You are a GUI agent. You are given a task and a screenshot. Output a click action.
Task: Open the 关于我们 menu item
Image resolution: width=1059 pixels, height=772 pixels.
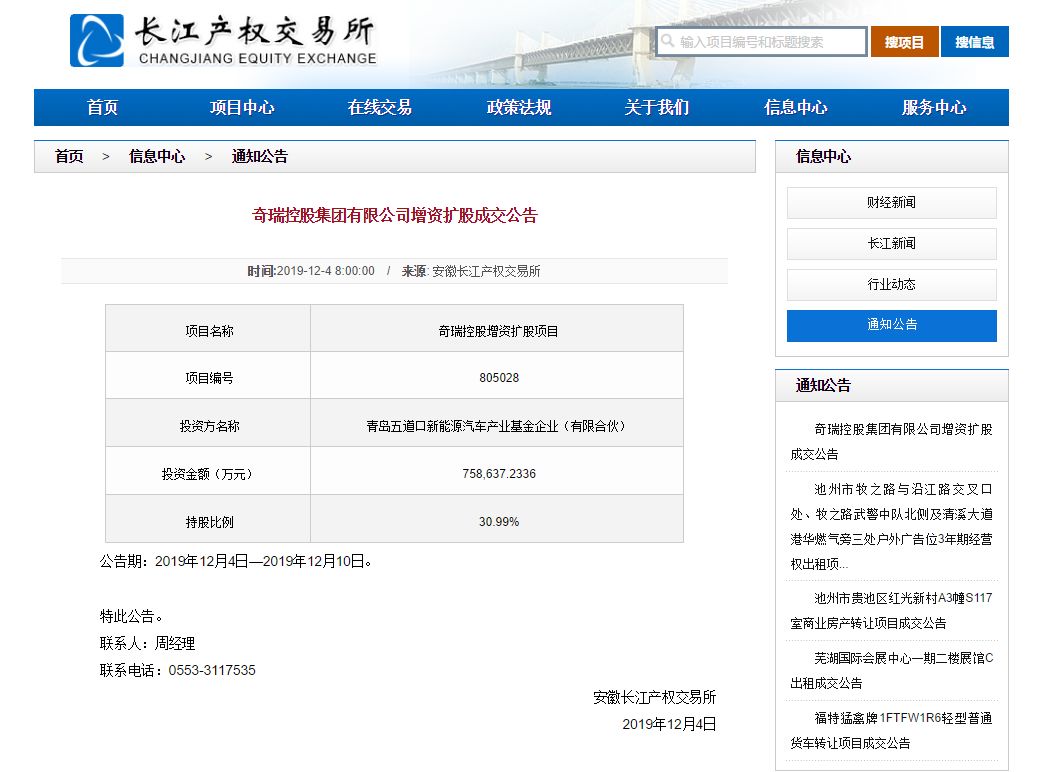coord(657,107)
